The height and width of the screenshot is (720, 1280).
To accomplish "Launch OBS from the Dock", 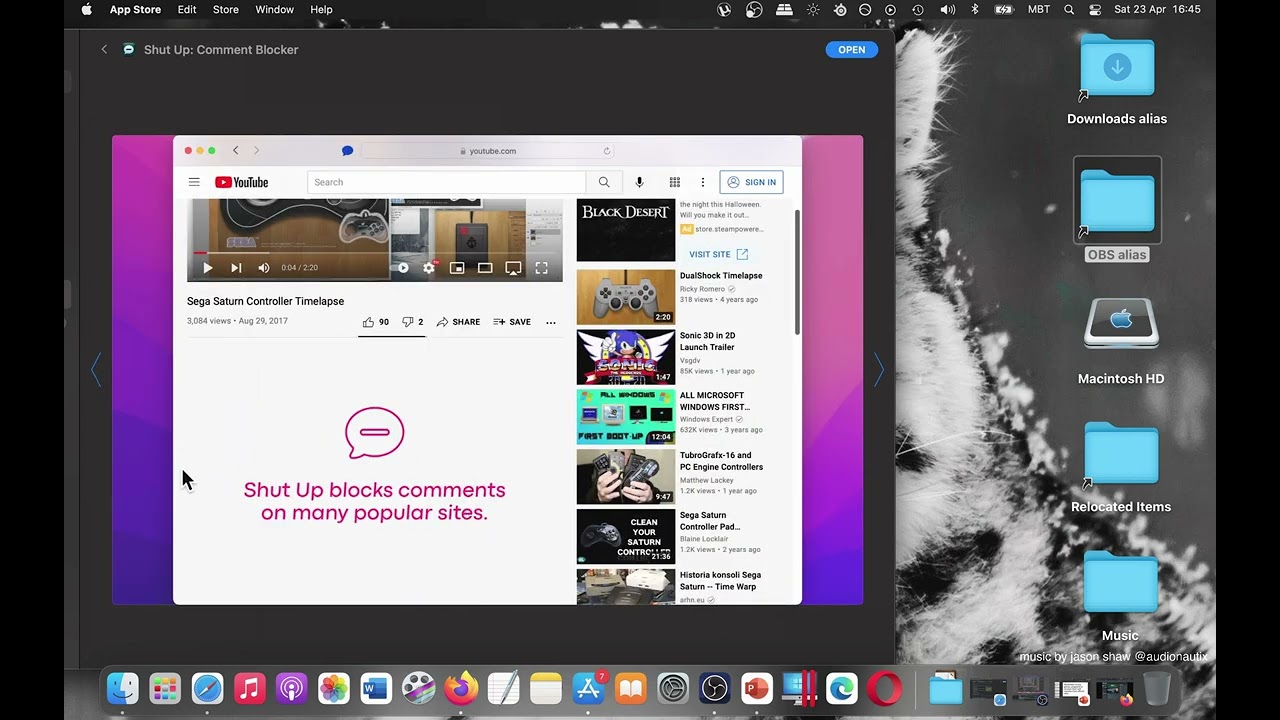I will [715, 688].
